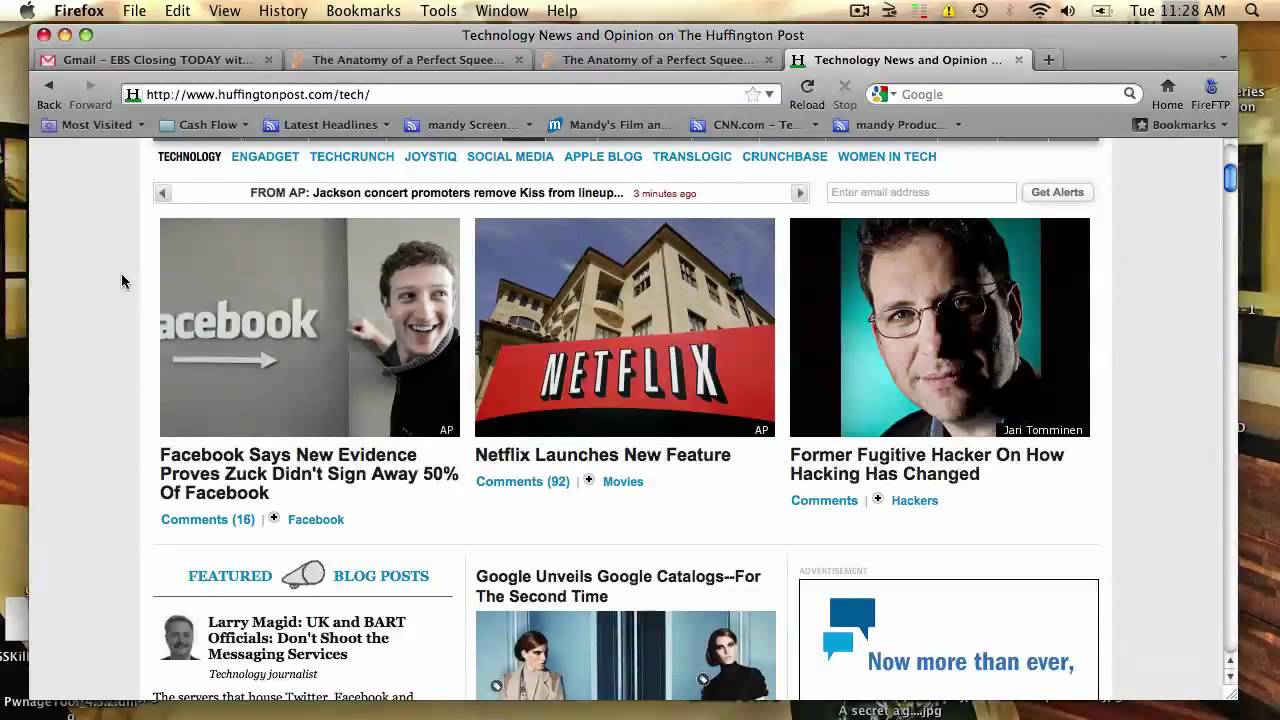The width and height of the screenshot is (1280, 720).
Task: Click the vertical scrollbar thumb
Action: [1230, 178]
